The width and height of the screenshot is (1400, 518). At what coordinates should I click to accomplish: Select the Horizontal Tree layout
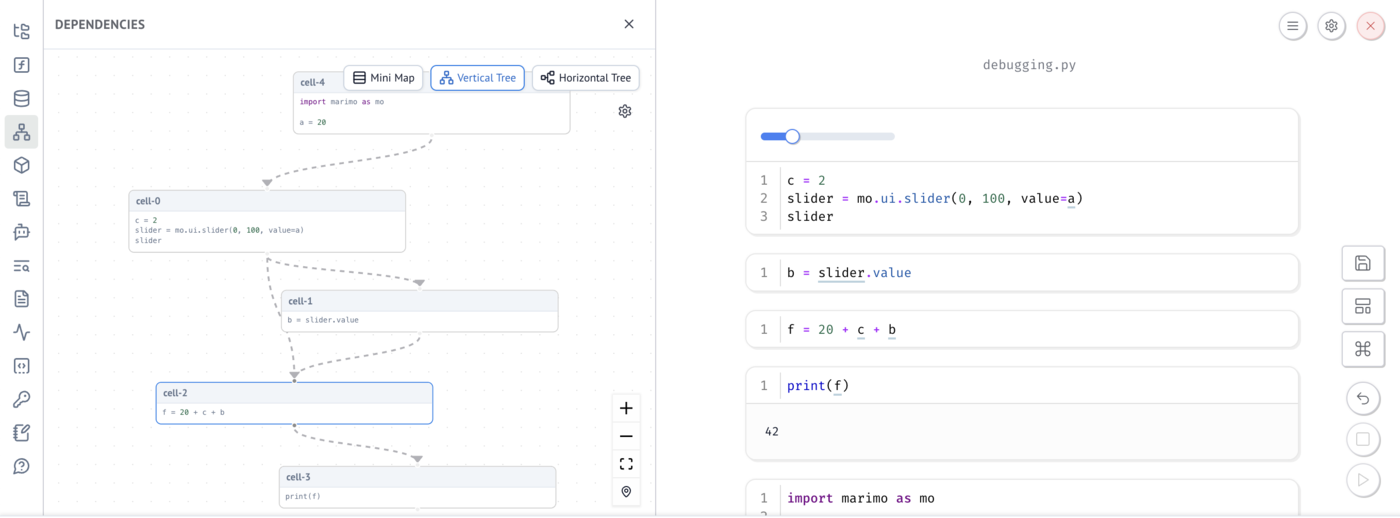(x=585, y=78)
